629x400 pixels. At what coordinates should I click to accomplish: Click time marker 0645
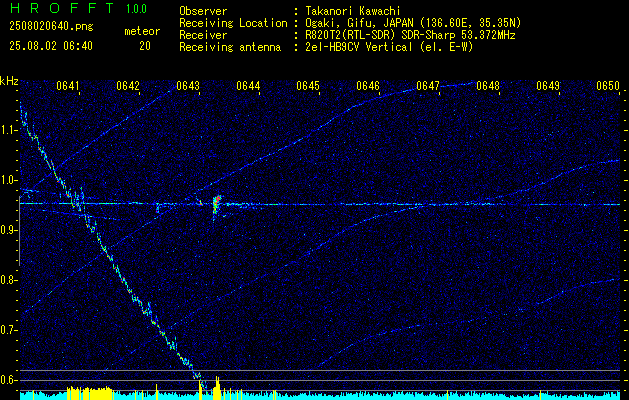pos(308,86)
